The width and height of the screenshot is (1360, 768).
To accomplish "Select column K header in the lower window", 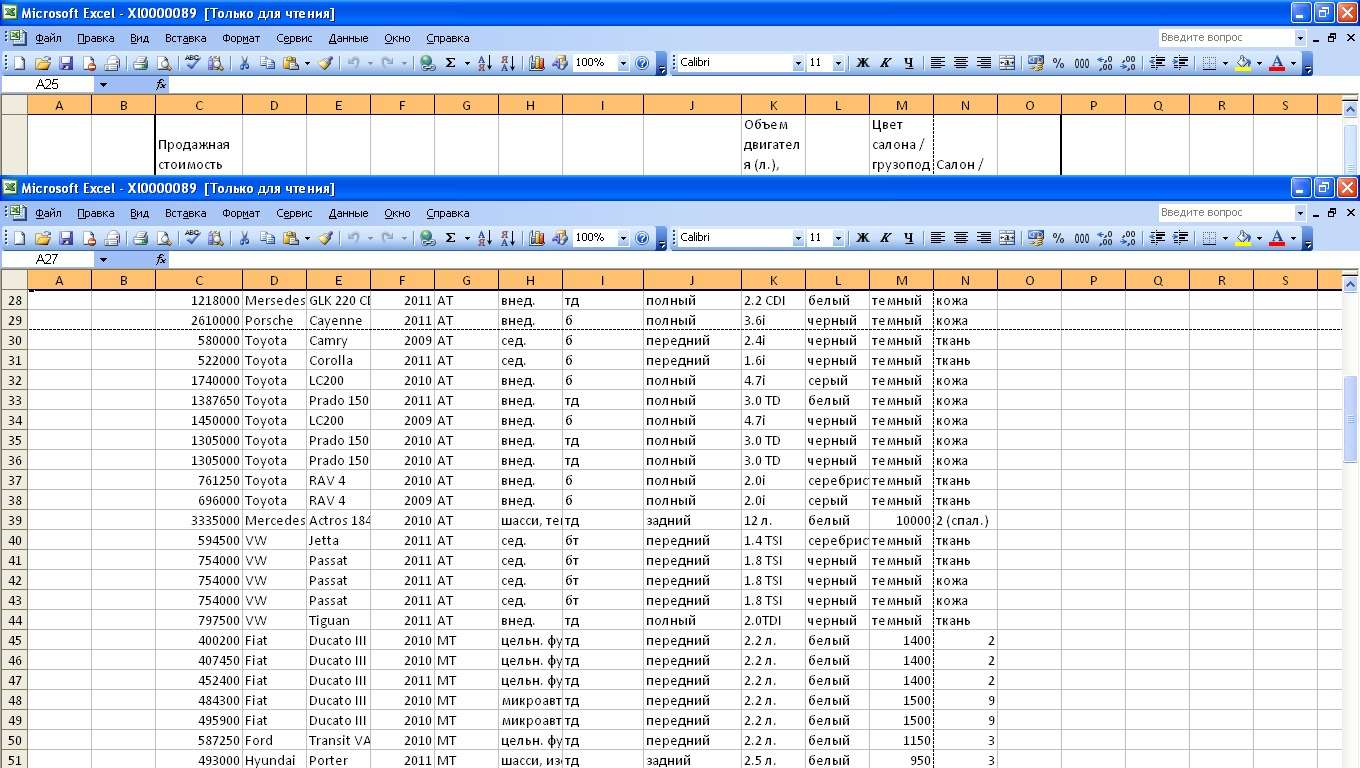I will pos(773,280).
